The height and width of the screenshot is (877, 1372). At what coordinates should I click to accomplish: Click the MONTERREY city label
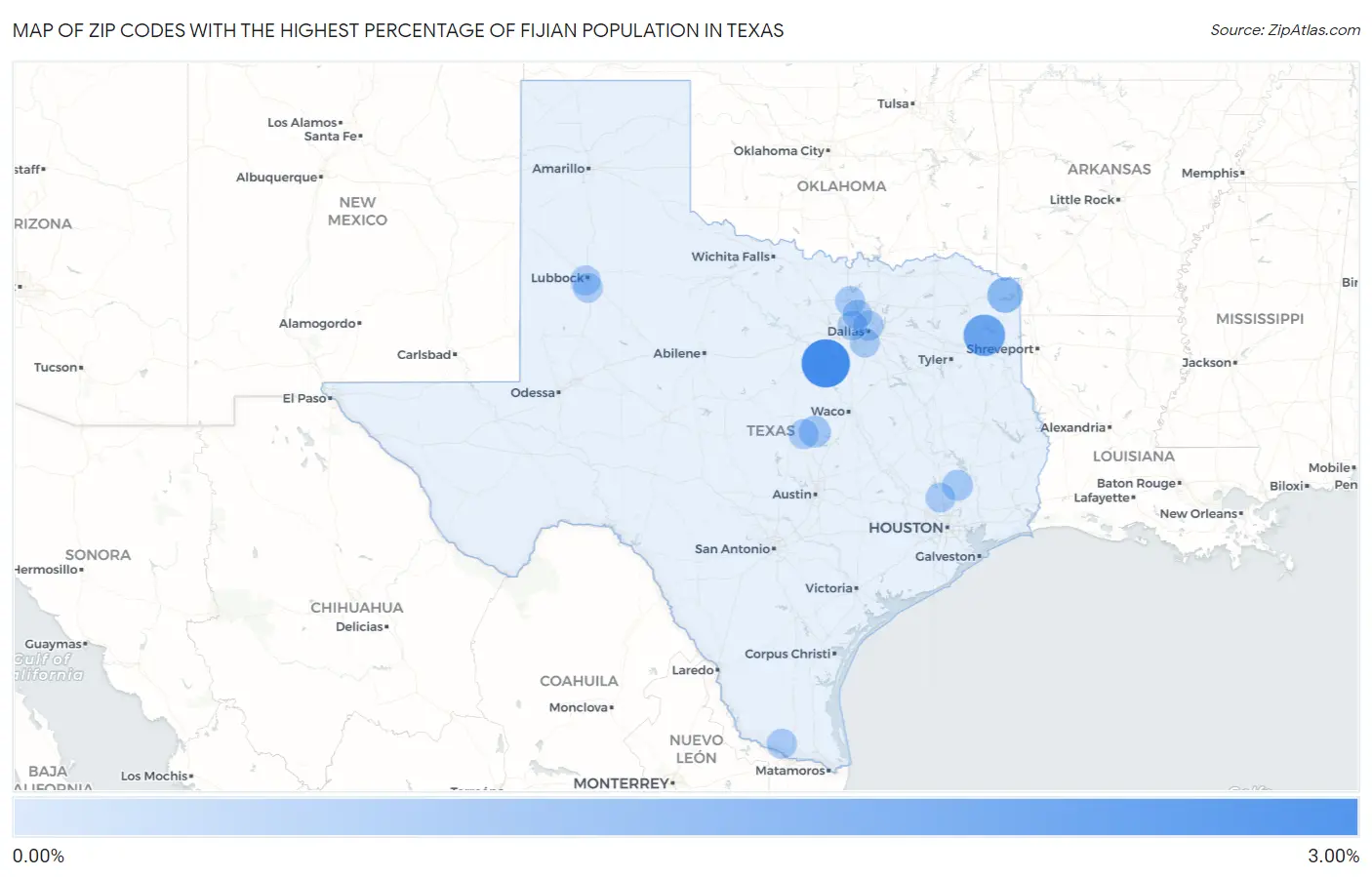[622, 783]
